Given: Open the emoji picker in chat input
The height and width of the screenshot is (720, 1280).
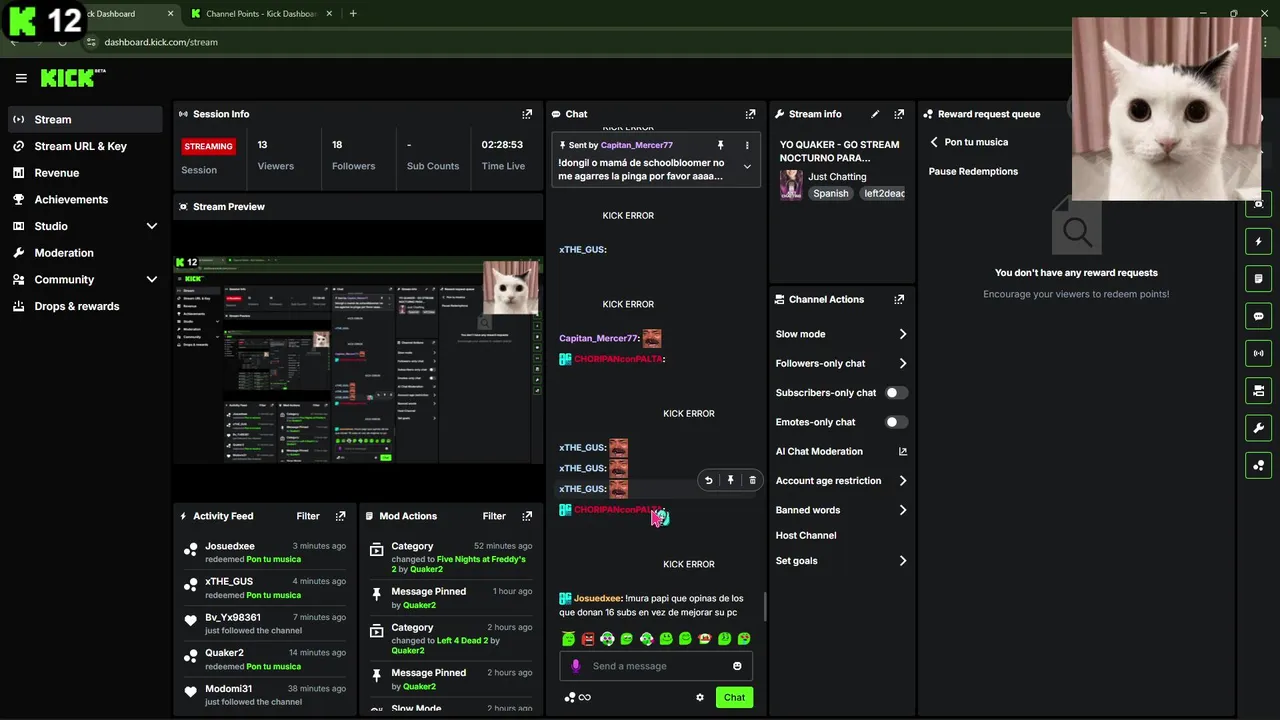Looking at the screenshot, I should coord(738,666).
